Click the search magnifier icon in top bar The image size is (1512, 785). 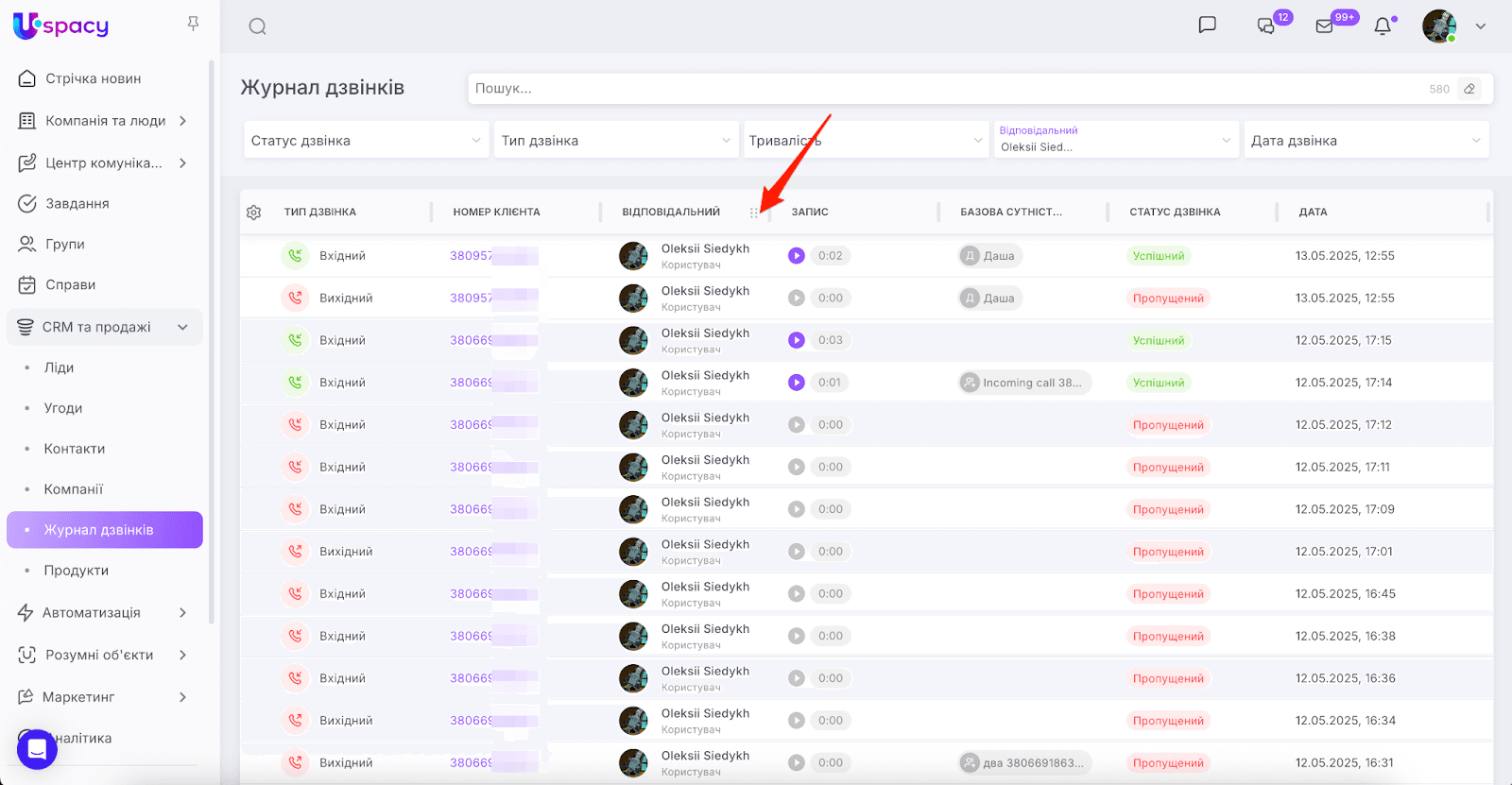(257, 26)
